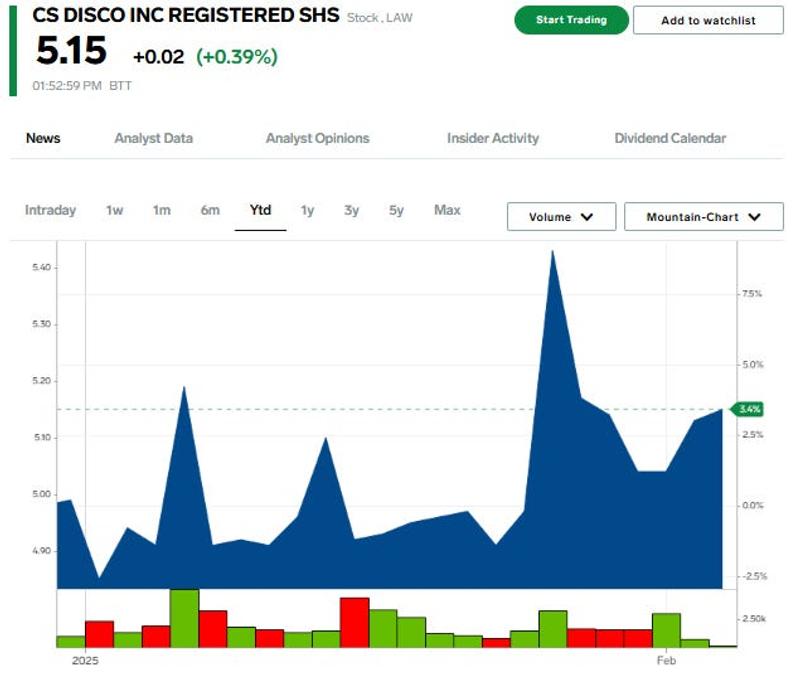The height and width of the screenshot is (678, 800).
Task: Click the +0.02 price change
Action: click(158, 57)
